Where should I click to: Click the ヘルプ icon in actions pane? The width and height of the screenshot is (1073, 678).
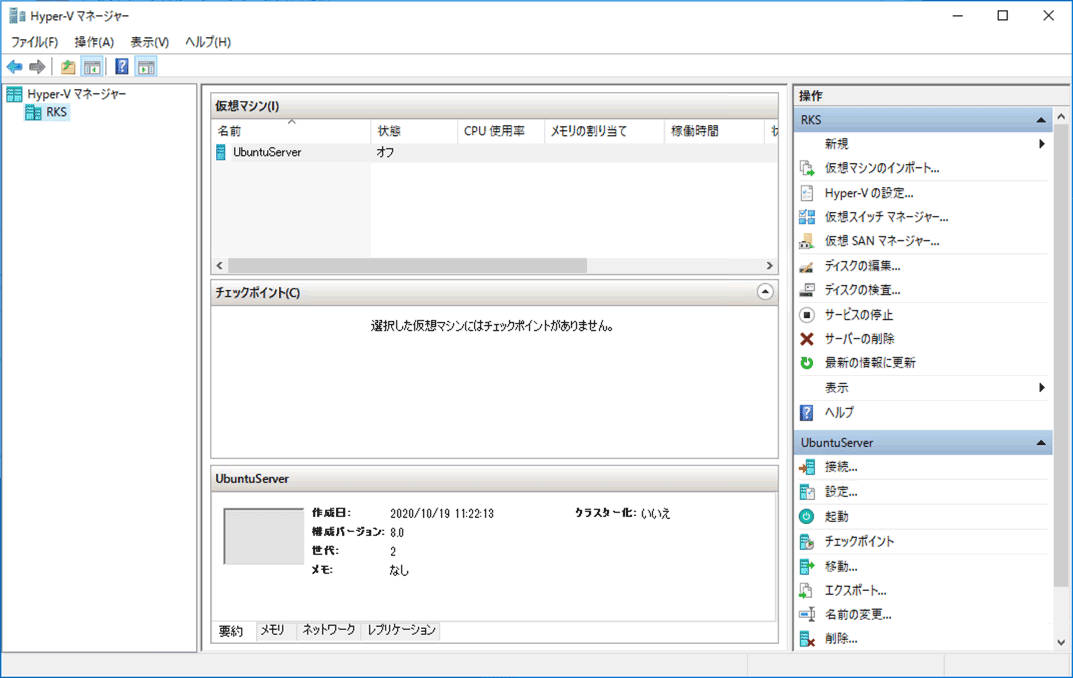click(807, 413)
